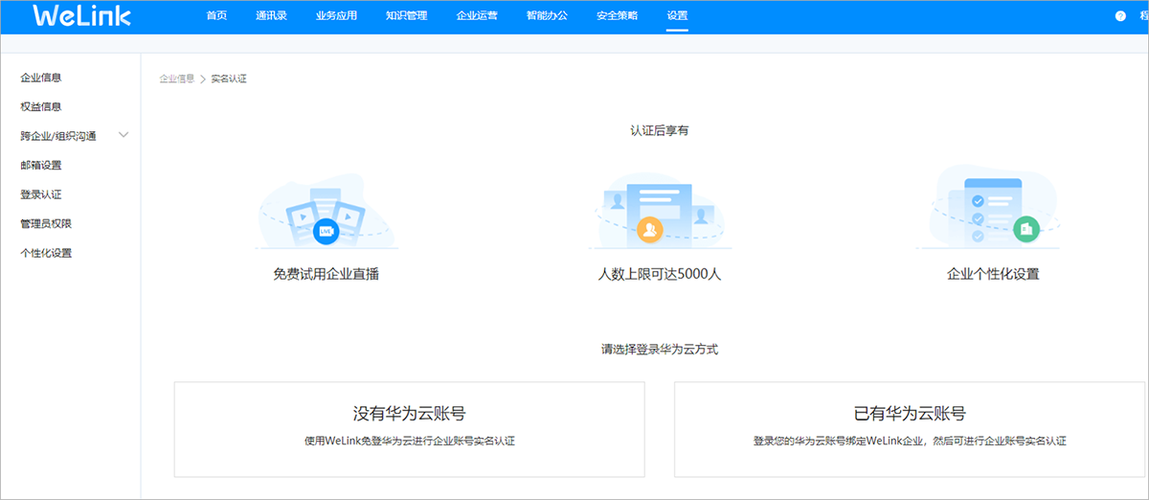Open 邮箱设置 in sidebar
This screenshot has height=500, width=1149.
(41, 165)
